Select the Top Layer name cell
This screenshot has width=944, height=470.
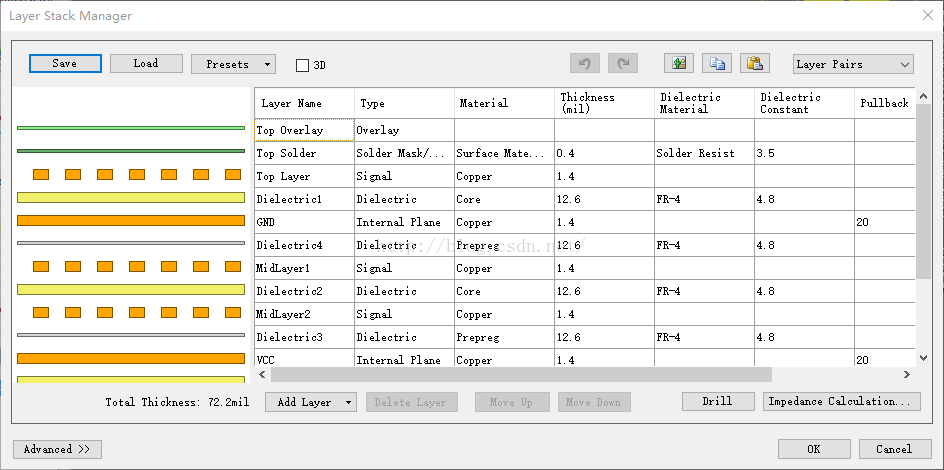click(x=305, y=176)
